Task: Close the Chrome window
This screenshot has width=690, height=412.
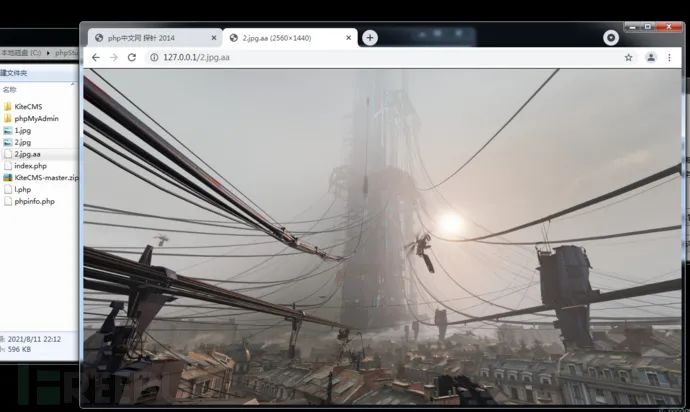Action: pos(669,27)
